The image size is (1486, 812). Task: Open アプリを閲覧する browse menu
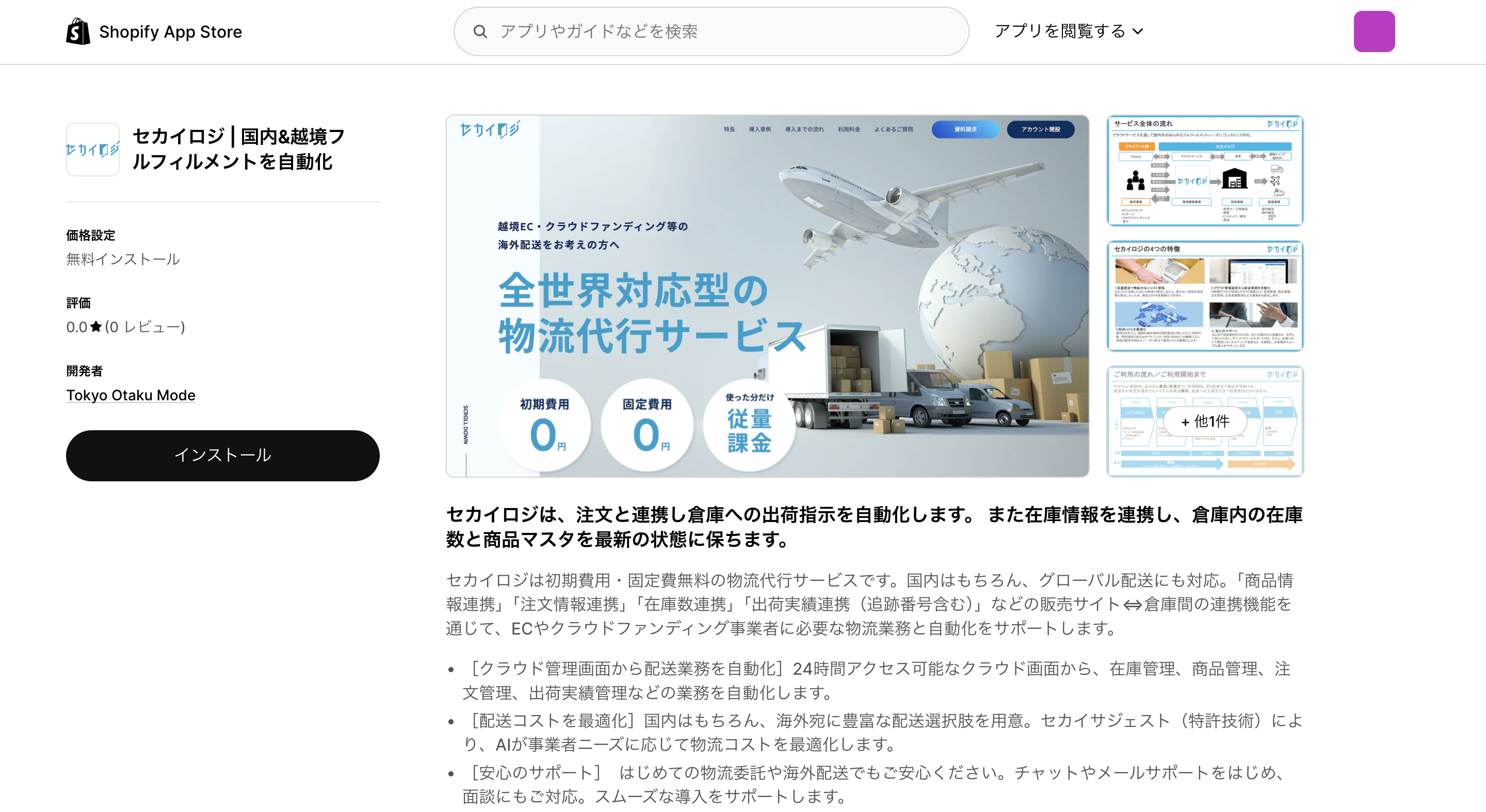1060,31
